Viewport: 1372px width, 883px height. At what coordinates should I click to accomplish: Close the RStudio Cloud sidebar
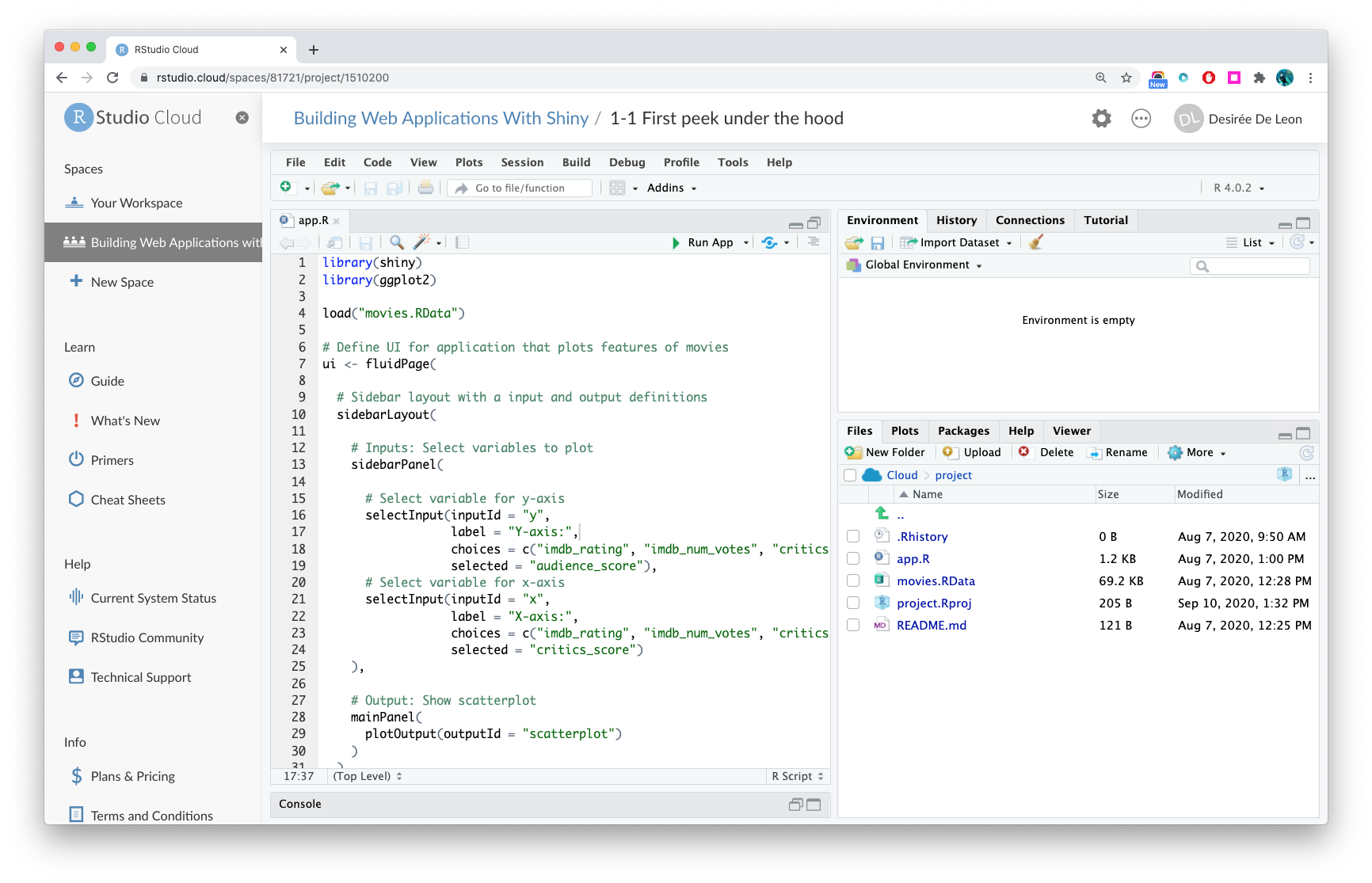(242, 117)
